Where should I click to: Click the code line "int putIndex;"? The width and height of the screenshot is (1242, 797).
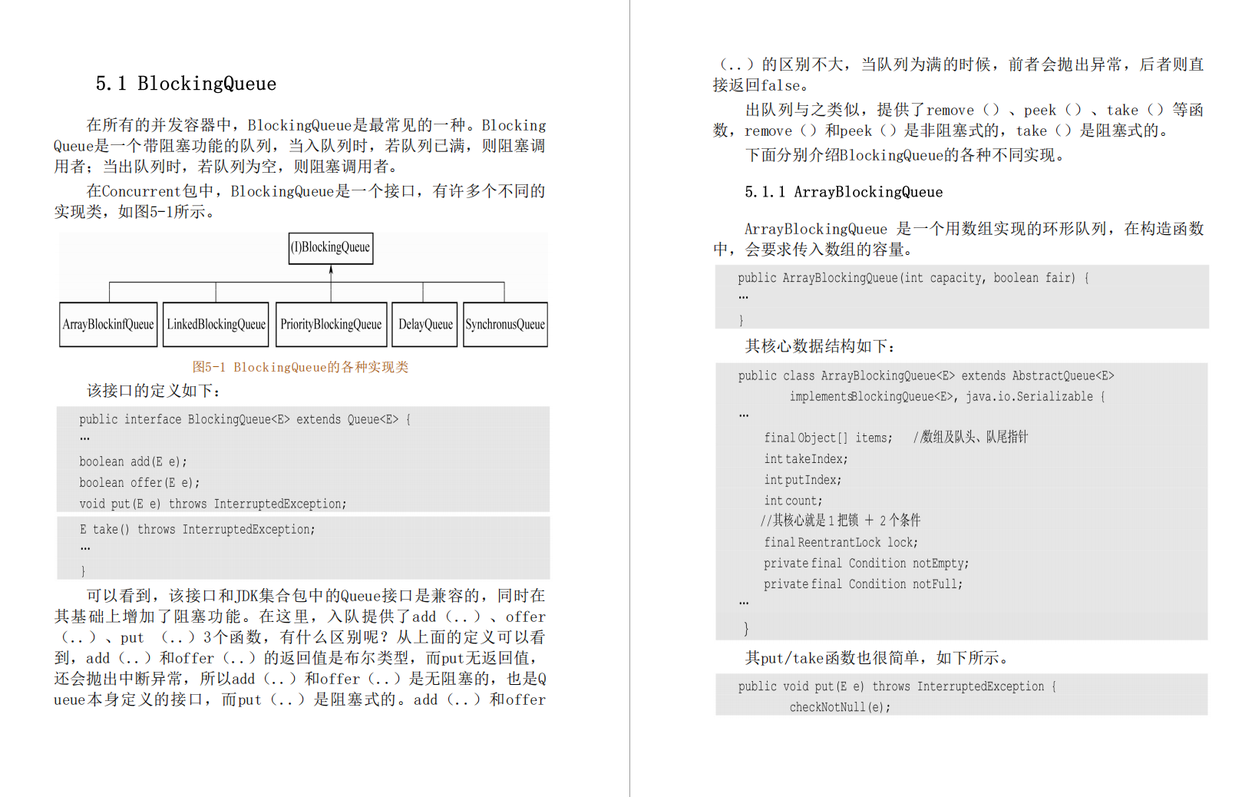coord(802,480)
